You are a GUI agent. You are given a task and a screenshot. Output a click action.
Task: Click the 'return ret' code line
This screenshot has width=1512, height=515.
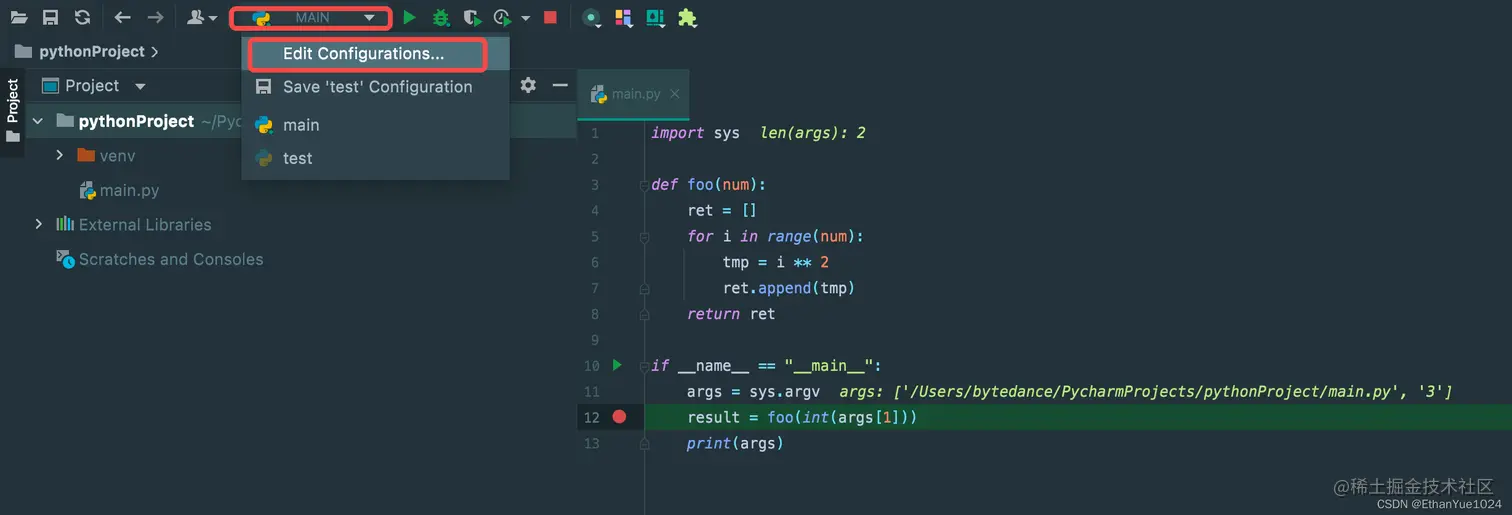coord(731,314)
